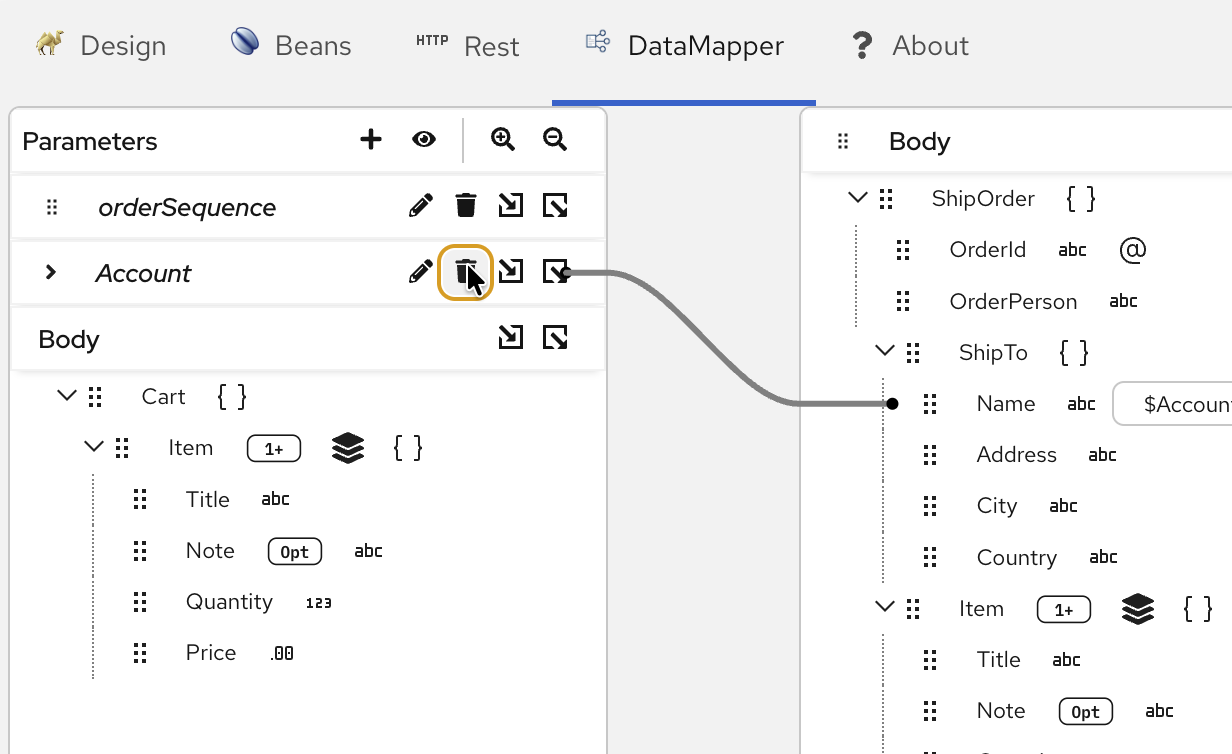Viewport: 1232px width, 754px height.
Task: Open the About page
Action: click(x=907, y=45)
